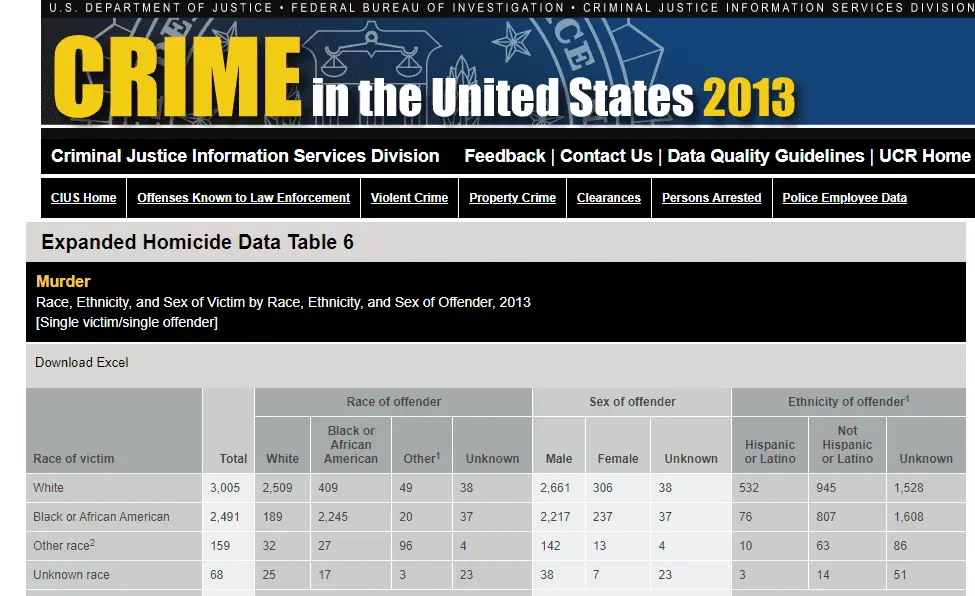The image size is (975, 596).
Task: Open the Violent Crime section
Action: click(409, 198)
